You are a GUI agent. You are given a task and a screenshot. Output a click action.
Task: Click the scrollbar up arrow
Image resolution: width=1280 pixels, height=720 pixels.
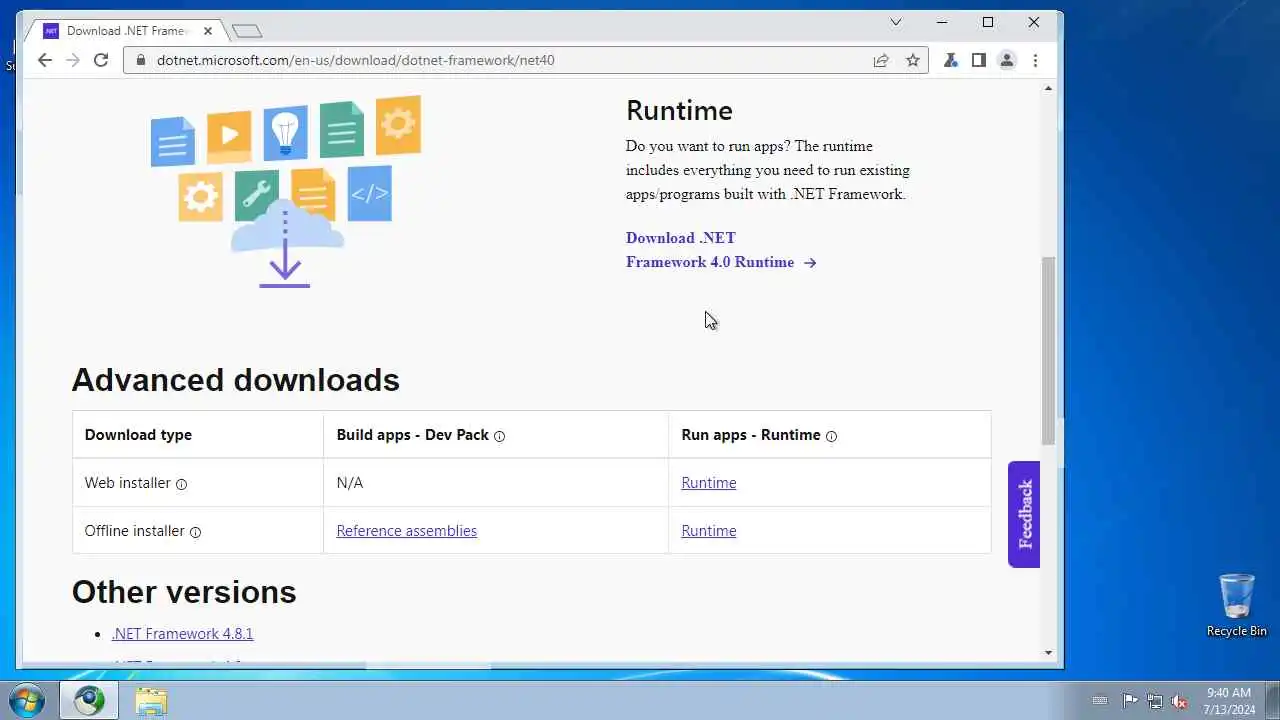click(1048, 89)
